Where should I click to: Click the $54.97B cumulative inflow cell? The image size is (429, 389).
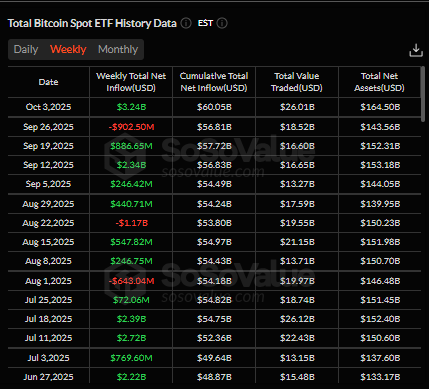click(x=214, y=242)
